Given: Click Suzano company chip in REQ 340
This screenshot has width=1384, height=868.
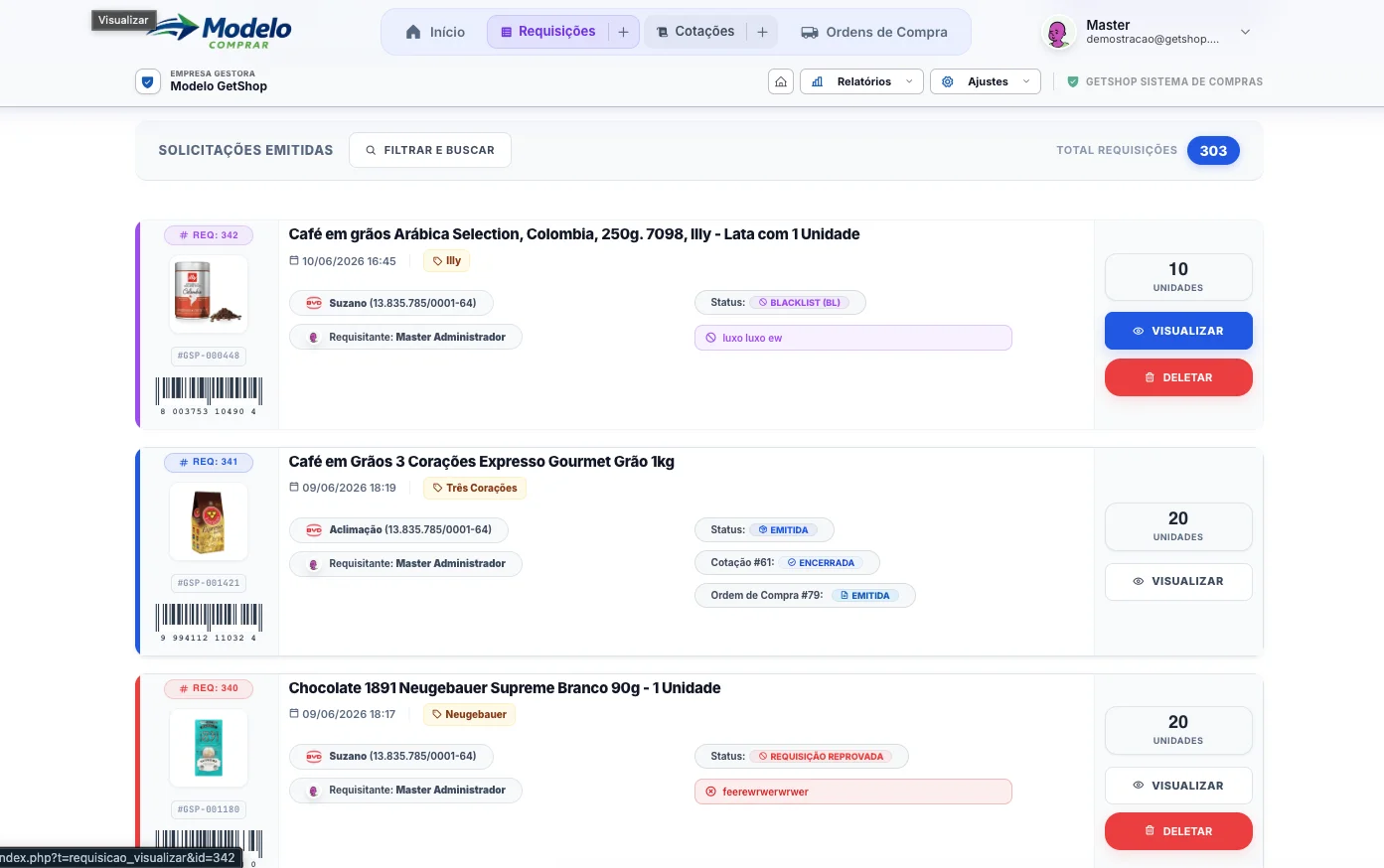Looking at the screenshot, I should (391, 756).
